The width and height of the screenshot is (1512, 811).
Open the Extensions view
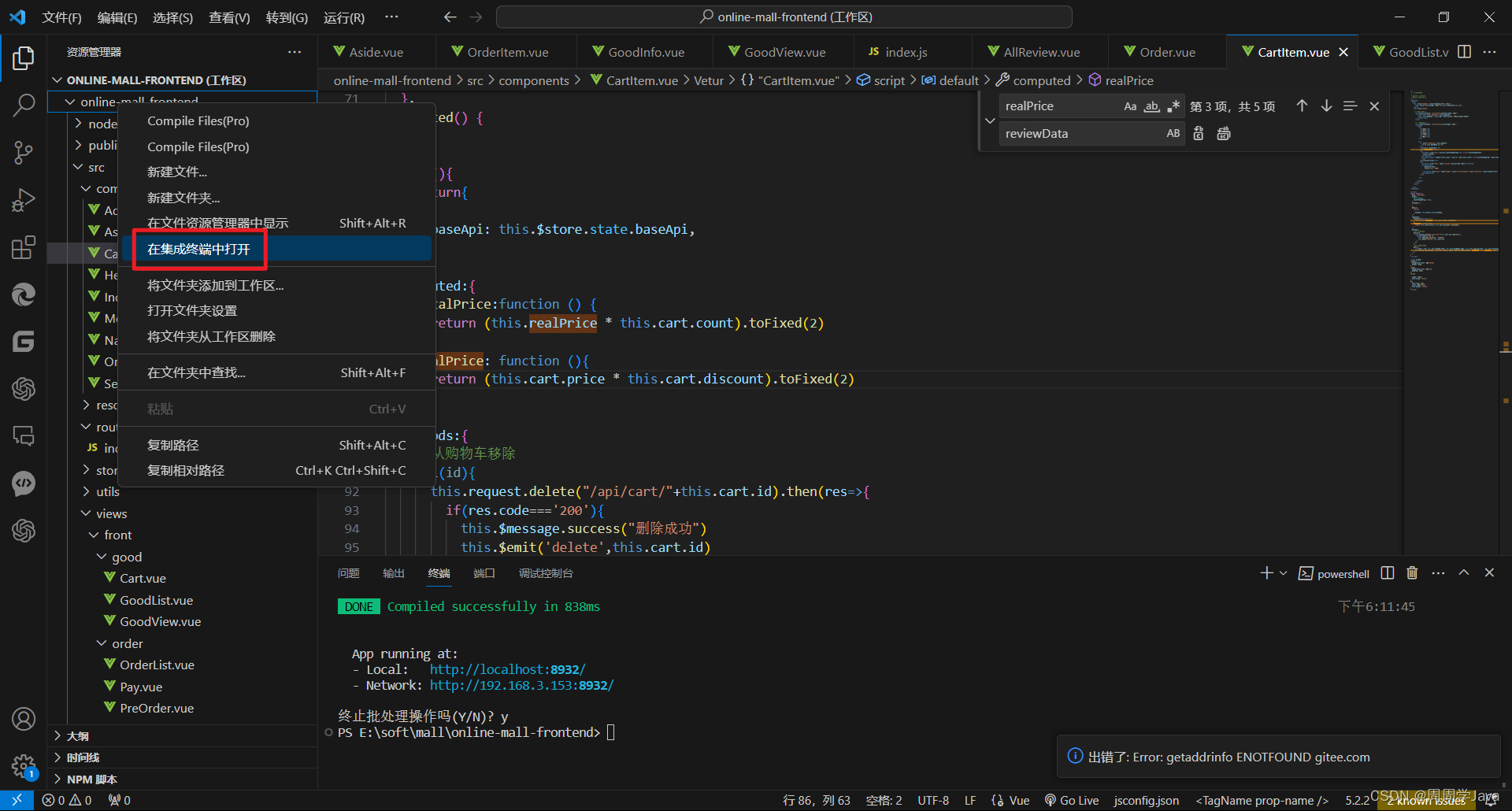pos(24,247)
